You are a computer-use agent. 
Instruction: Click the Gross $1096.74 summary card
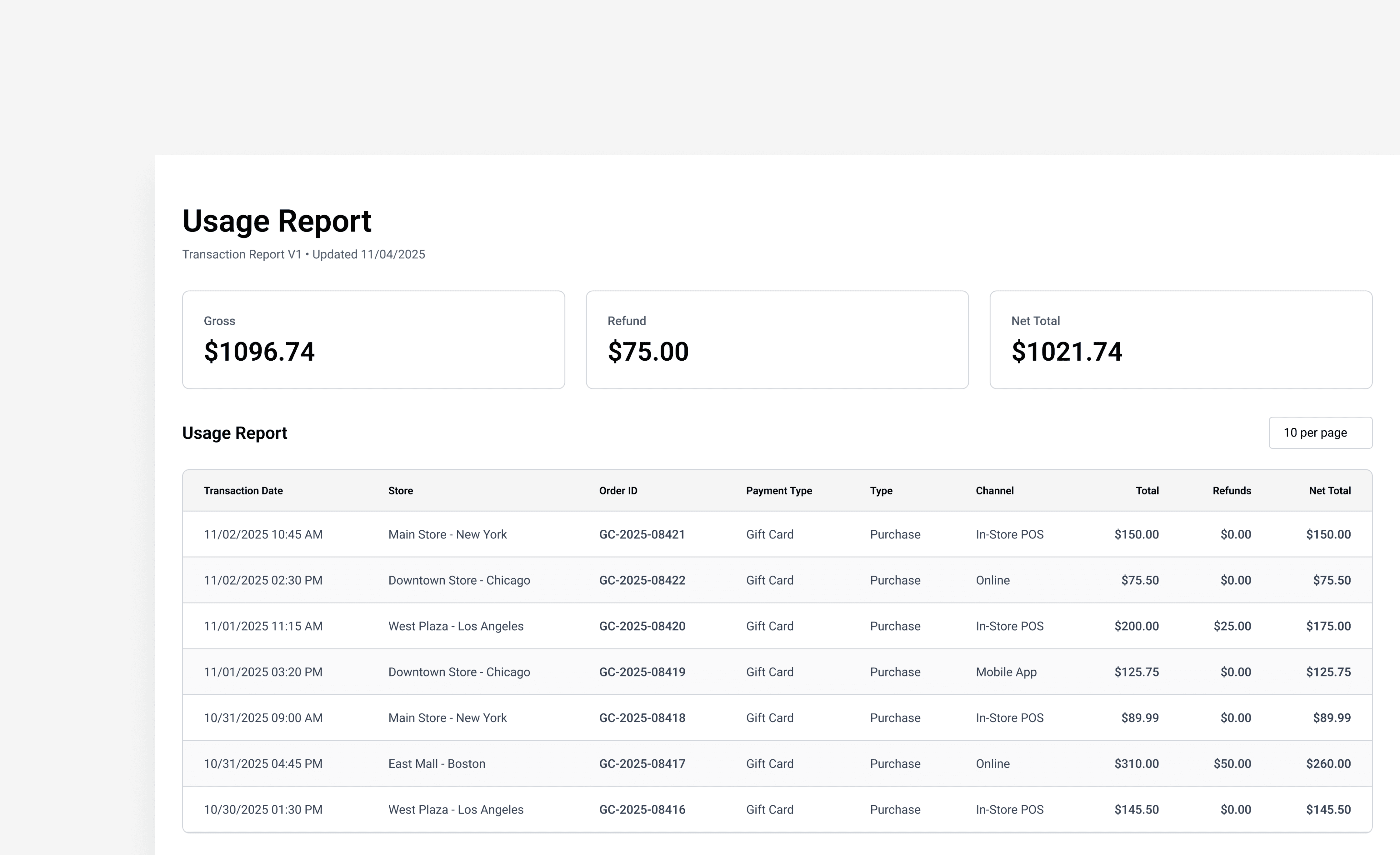(373, 340)
